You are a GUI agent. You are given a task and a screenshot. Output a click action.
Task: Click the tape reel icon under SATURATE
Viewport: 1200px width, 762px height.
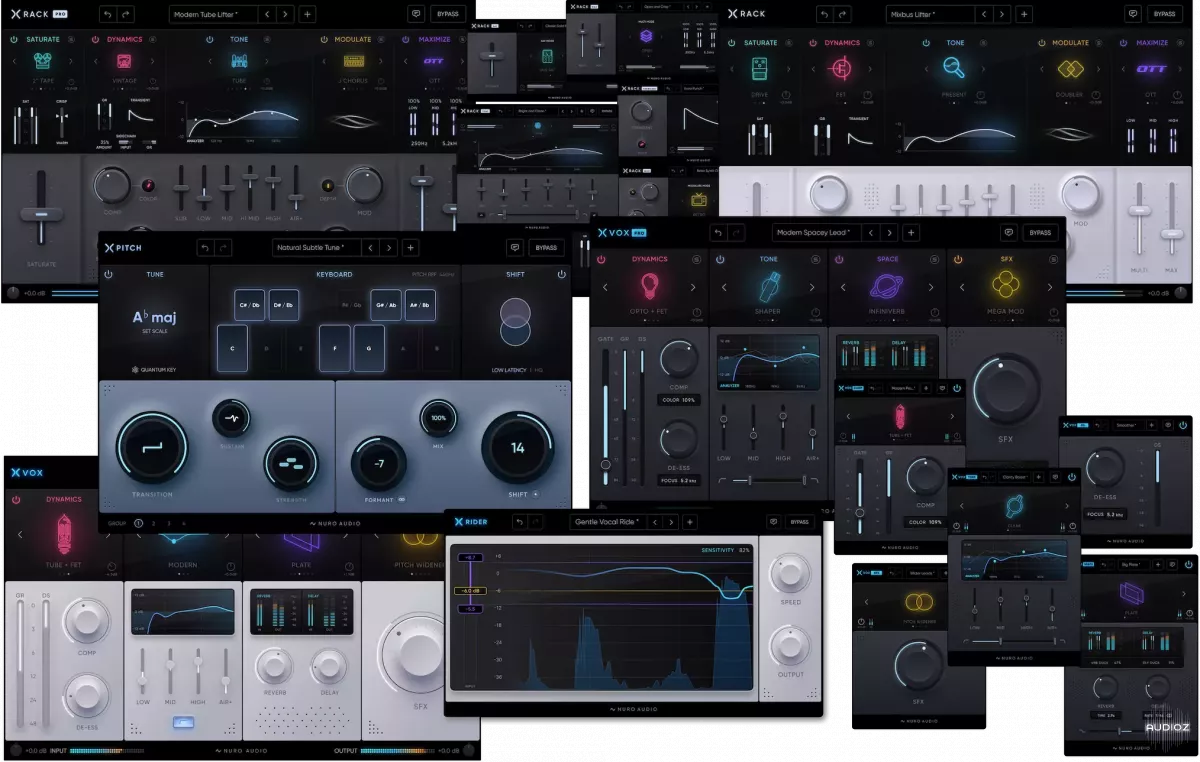click(x=42, y=62)
